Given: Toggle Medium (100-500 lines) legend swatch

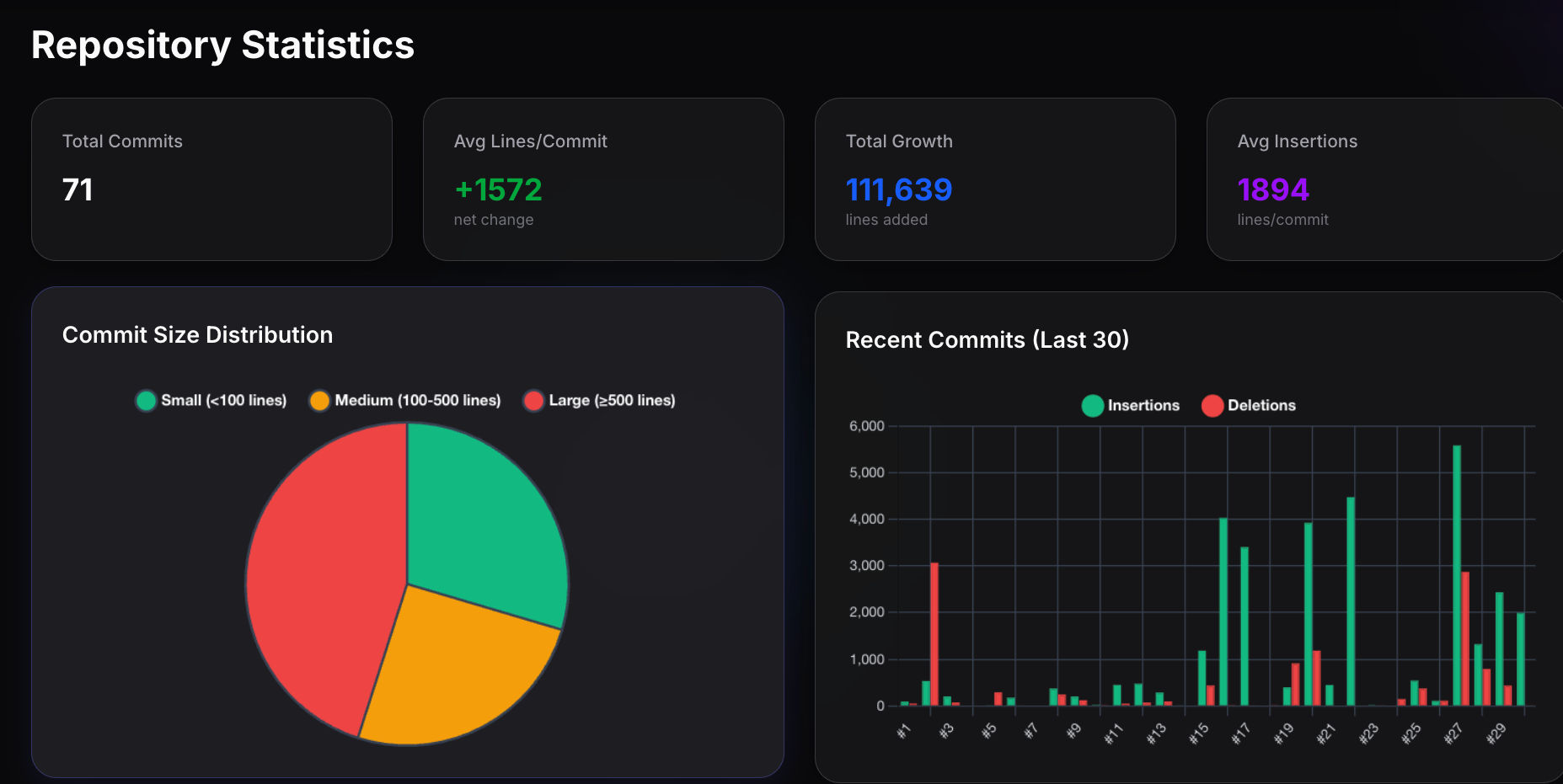Looking at the screenshot, I should [319, 401].
